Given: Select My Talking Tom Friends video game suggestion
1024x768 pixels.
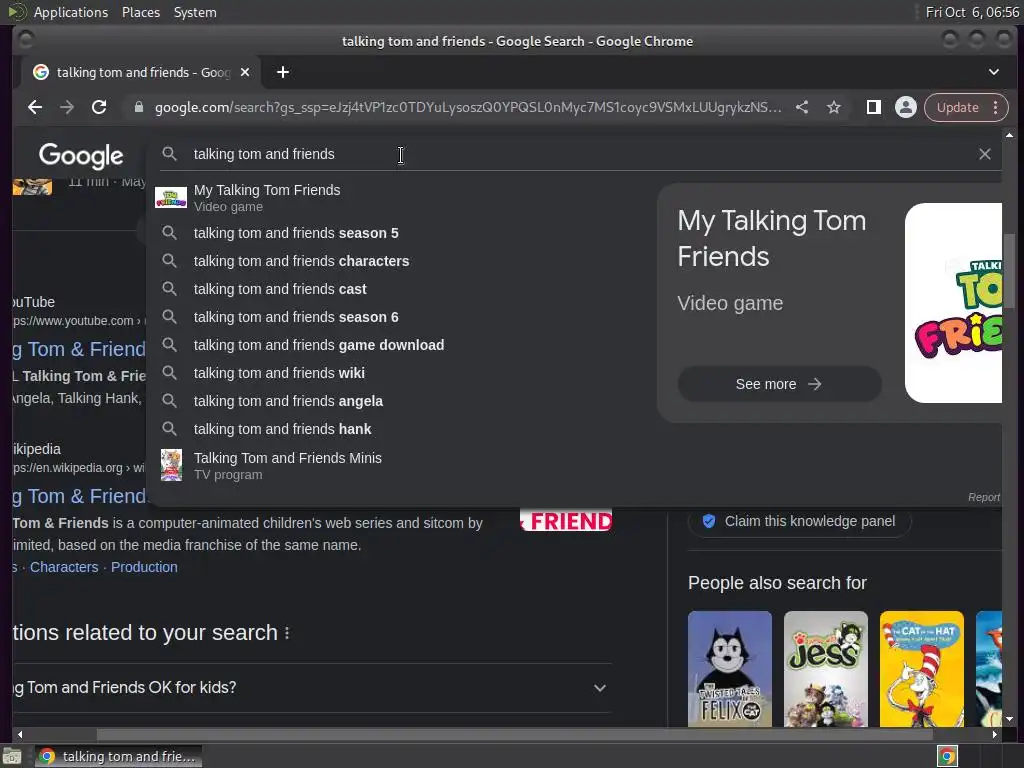Looking at the screenshot, I should [x=402, y=198].
